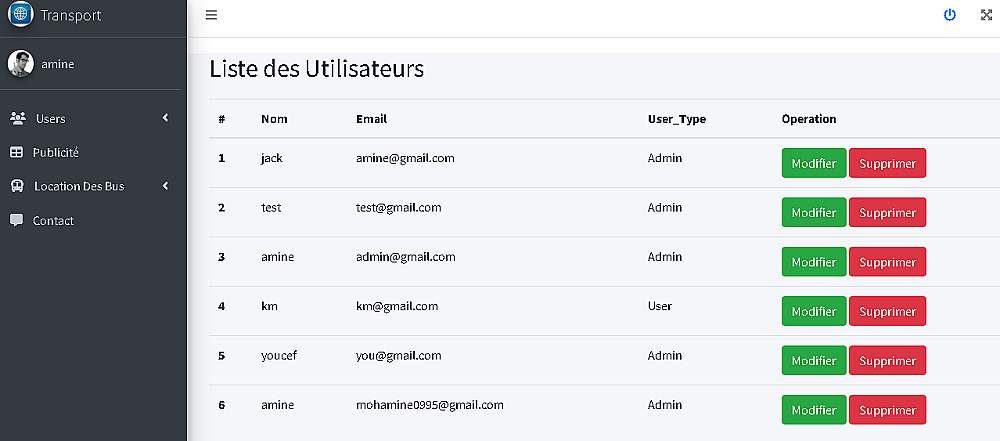Click the Users group icon in sidebar
This screenshot has width=1000, height=441.
pos(18,118)
